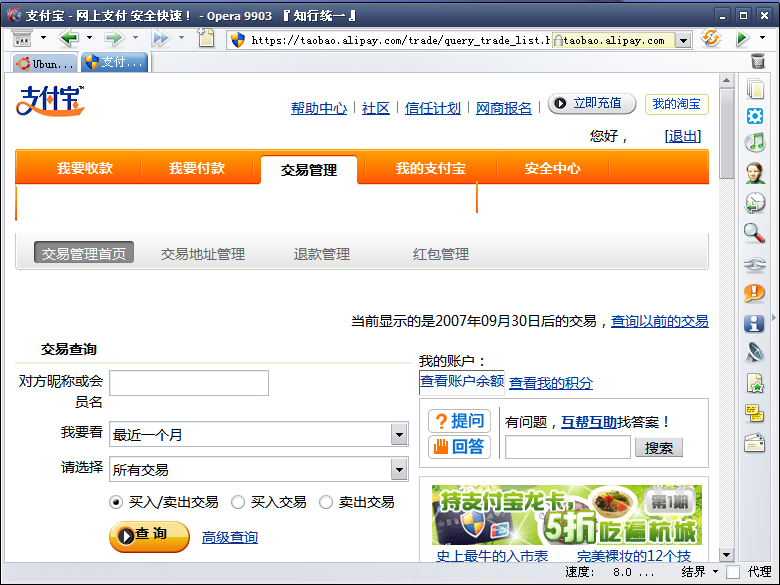This screenshot has width=780, height=585.
Task: Open the blue gear widgets panel
Action: pyautogui.click(x=755, y=116)
